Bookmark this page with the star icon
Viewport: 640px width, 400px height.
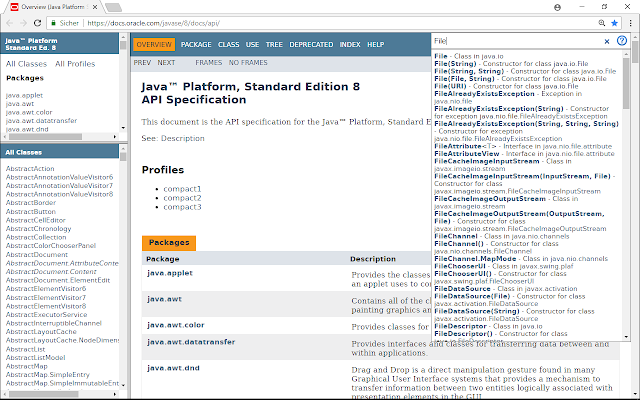pyautogui.click(x=614, y=23)
